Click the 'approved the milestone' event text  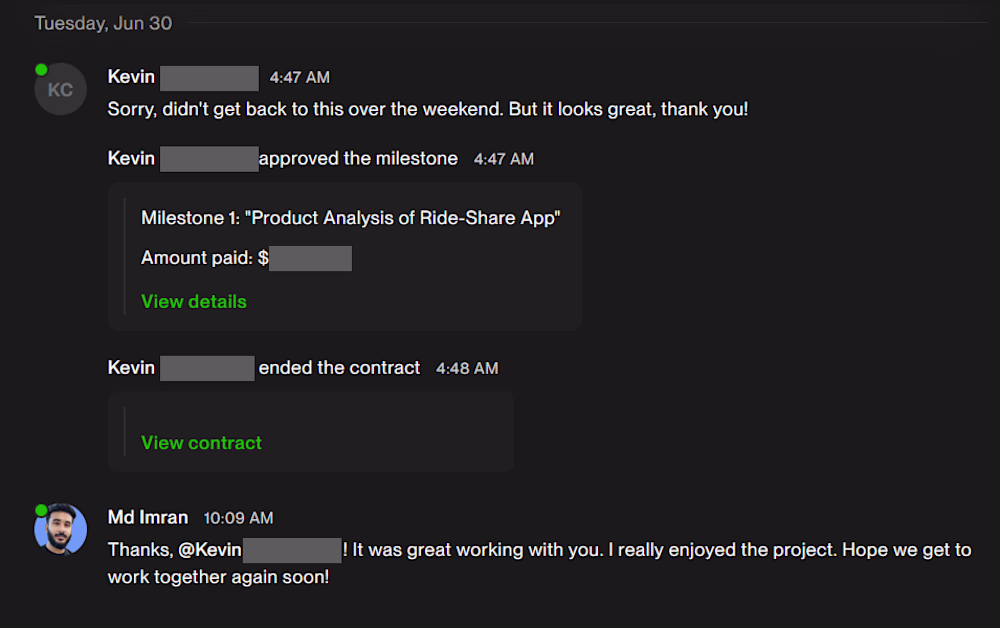tap(358, 158)
